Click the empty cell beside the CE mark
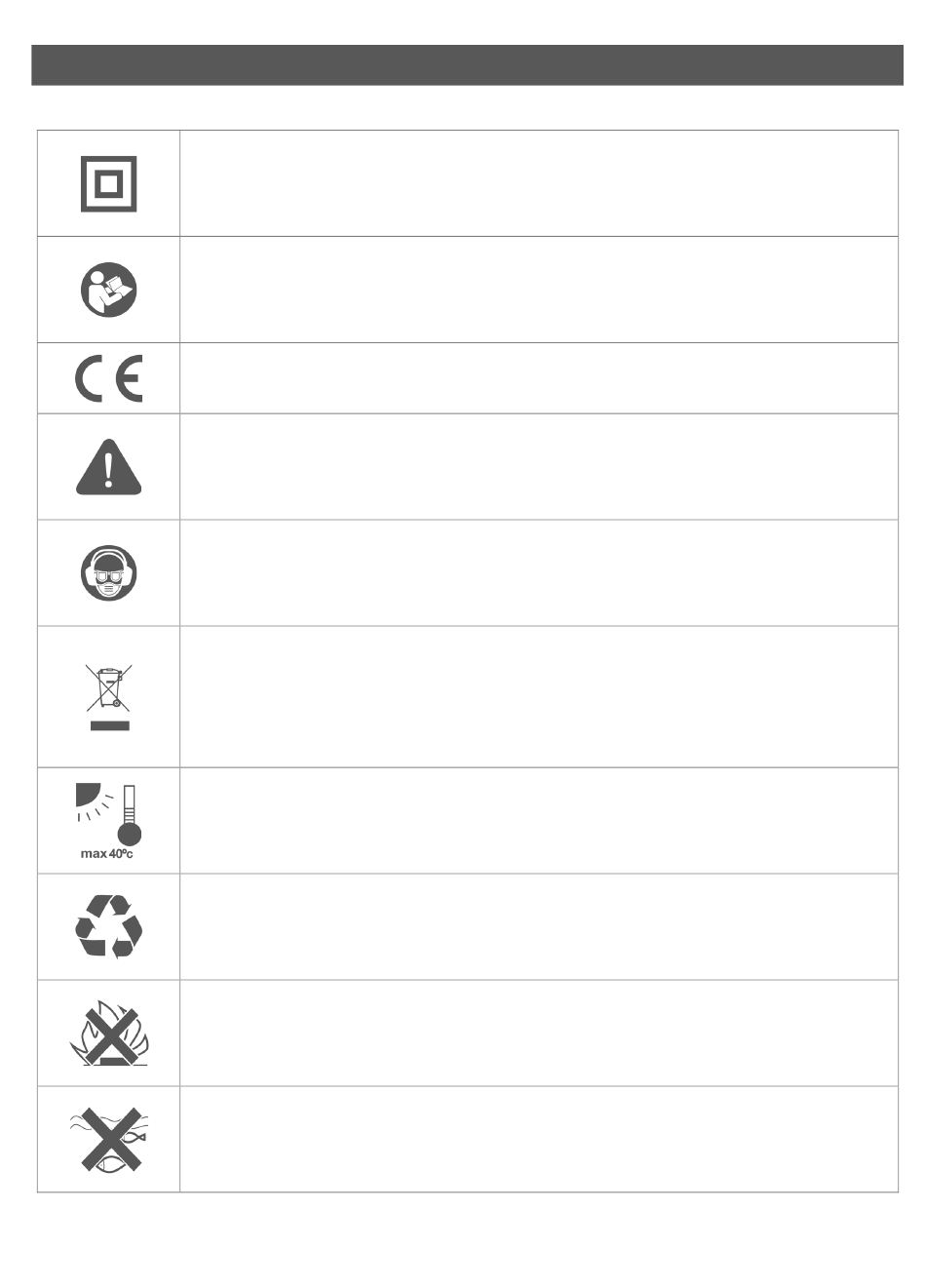The width and height of the screenshot is (926, 1288). click(x=538, y=378)
